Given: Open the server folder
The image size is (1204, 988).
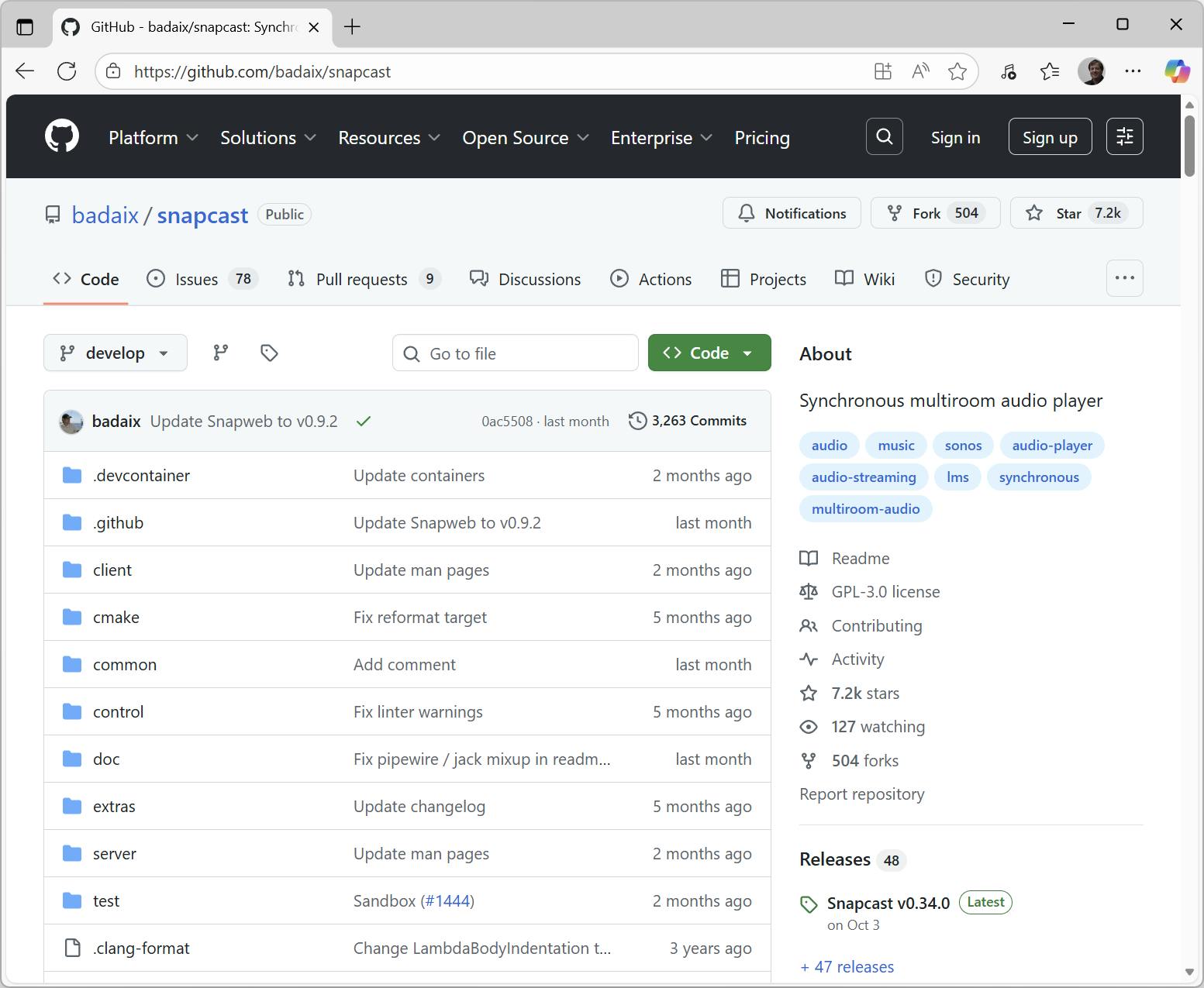Looking at the screenshot, I should coord(115,854).
